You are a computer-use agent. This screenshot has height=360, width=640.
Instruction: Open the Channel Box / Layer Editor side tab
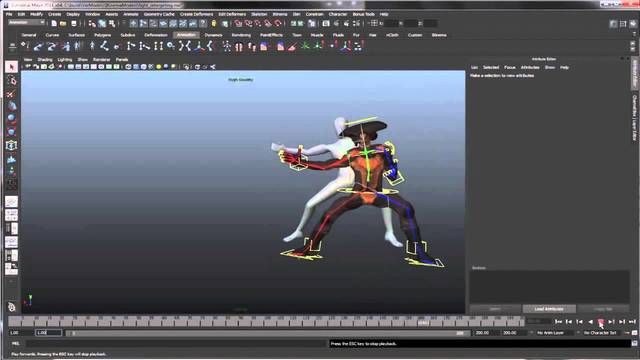635,118
